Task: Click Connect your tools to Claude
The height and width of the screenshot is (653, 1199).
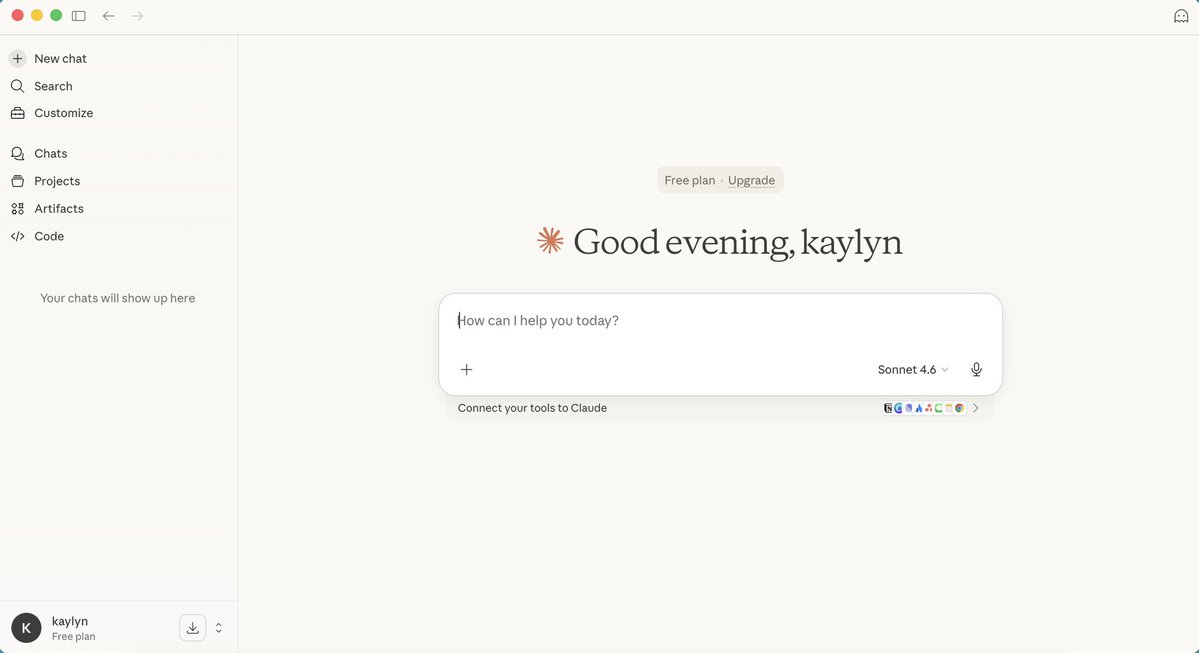Action: pos(532,408)
